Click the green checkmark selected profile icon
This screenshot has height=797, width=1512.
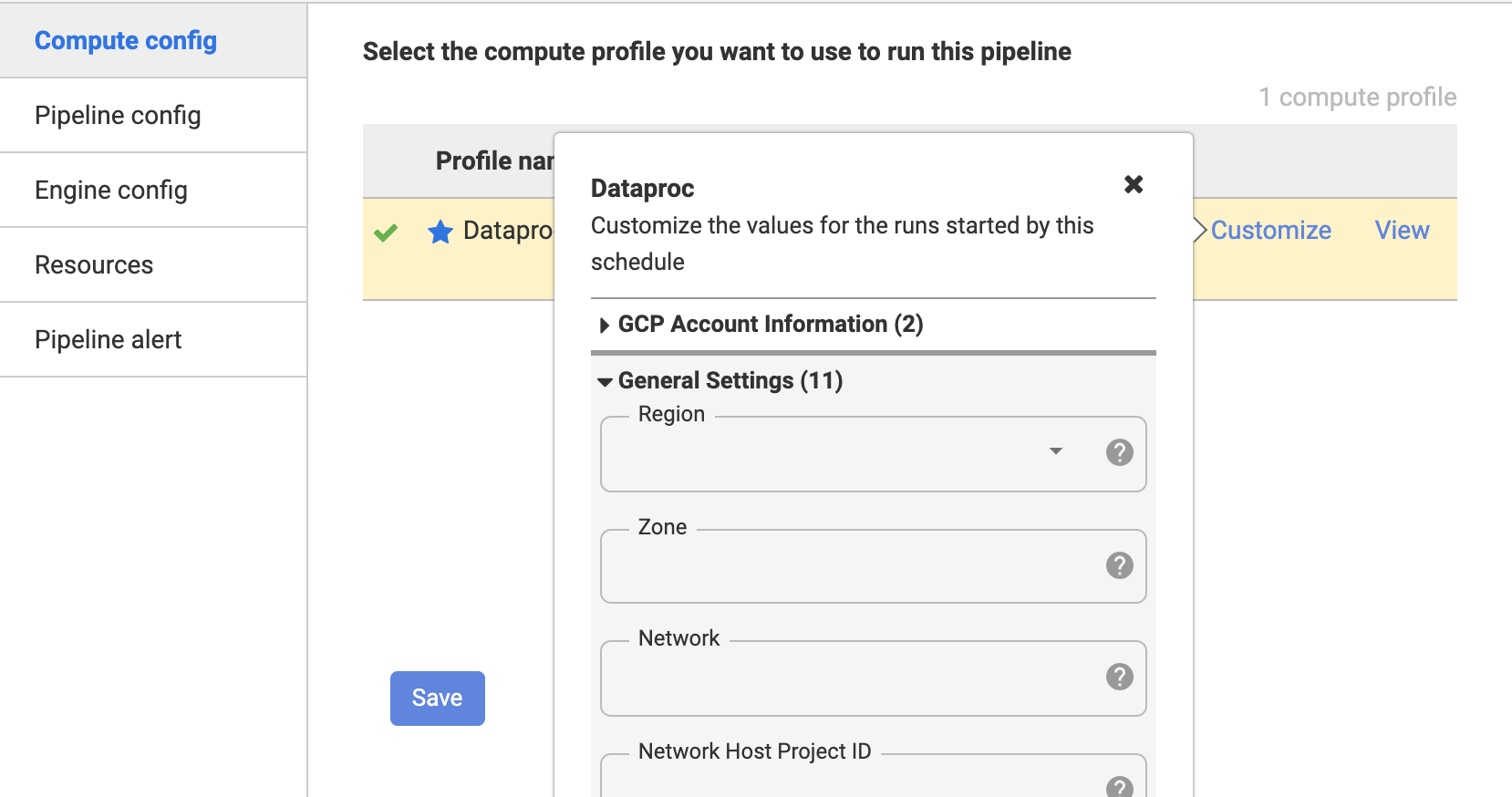(x=386, y=233)
